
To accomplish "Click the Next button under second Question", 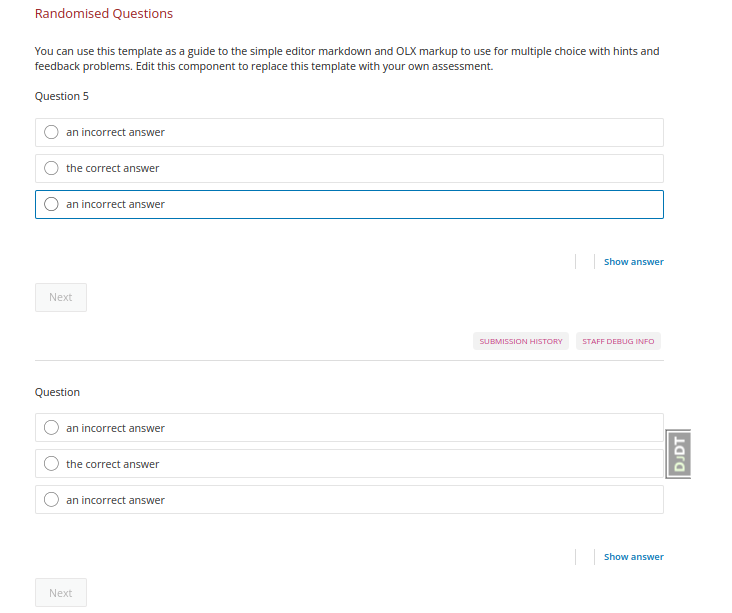I will (61, 593).
